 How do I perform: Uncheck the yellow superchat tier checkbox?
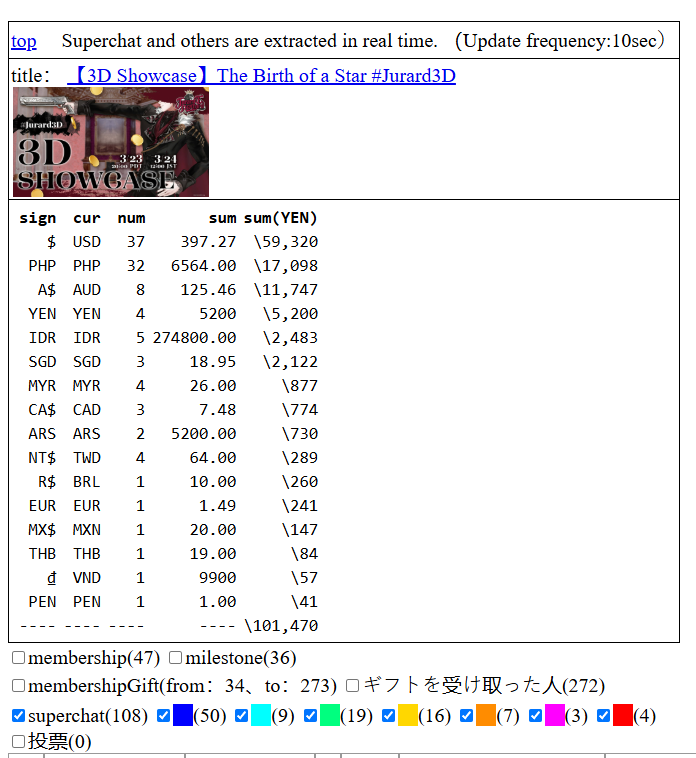click(x=389, y=715)
